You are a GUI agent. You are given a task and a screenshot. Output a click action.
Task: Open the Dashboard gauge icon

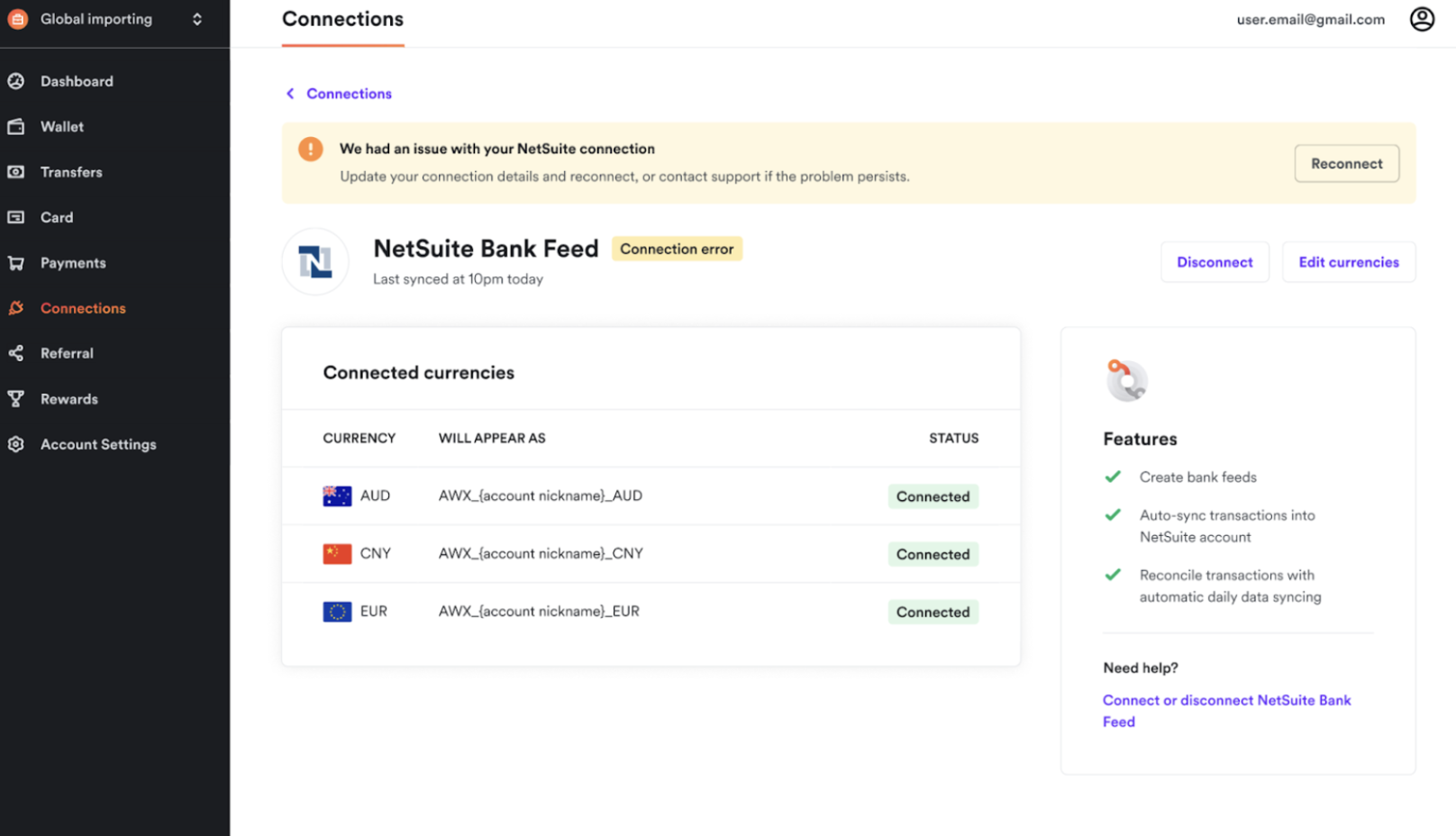[16, 81]
